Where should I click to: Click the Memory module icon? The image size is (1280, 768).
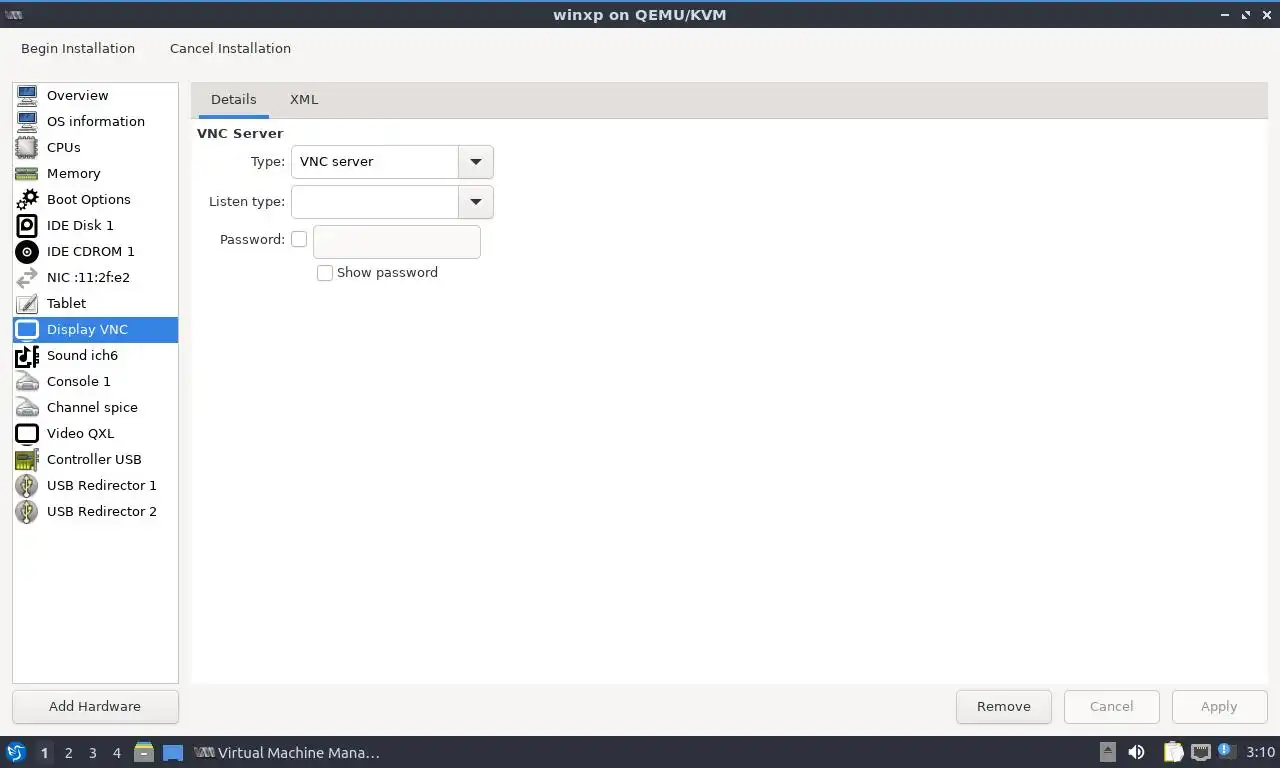point(27,173)
